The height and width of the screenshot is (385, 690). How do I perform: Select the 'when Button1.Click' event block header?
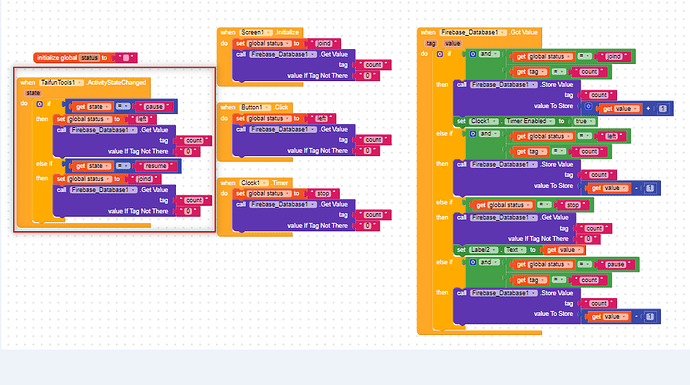(x=255, y=107)
